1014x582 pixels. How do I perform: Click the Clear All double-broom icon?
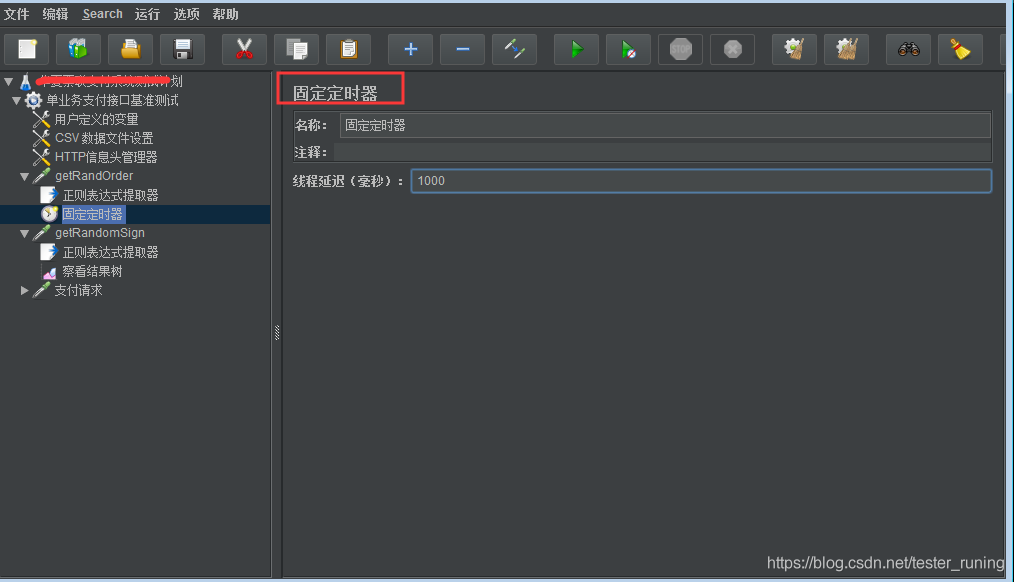coord(847,49)
